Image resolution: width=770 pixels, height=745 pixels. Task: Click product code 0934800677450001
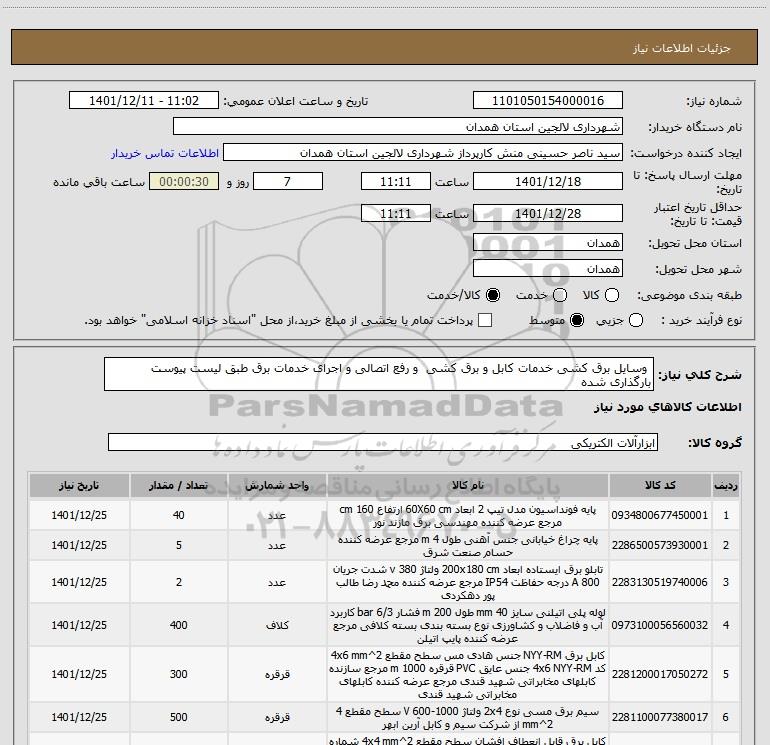660,515
